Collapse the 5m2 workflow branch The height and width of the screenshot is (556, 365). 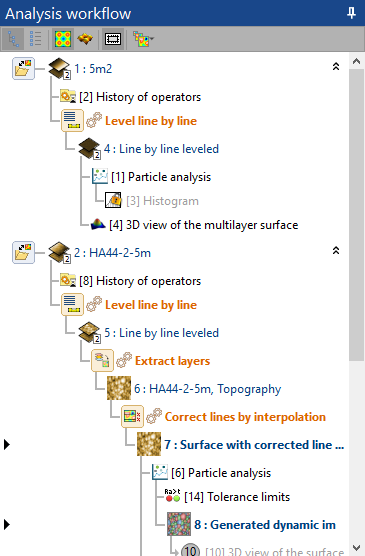pos(336,66)
